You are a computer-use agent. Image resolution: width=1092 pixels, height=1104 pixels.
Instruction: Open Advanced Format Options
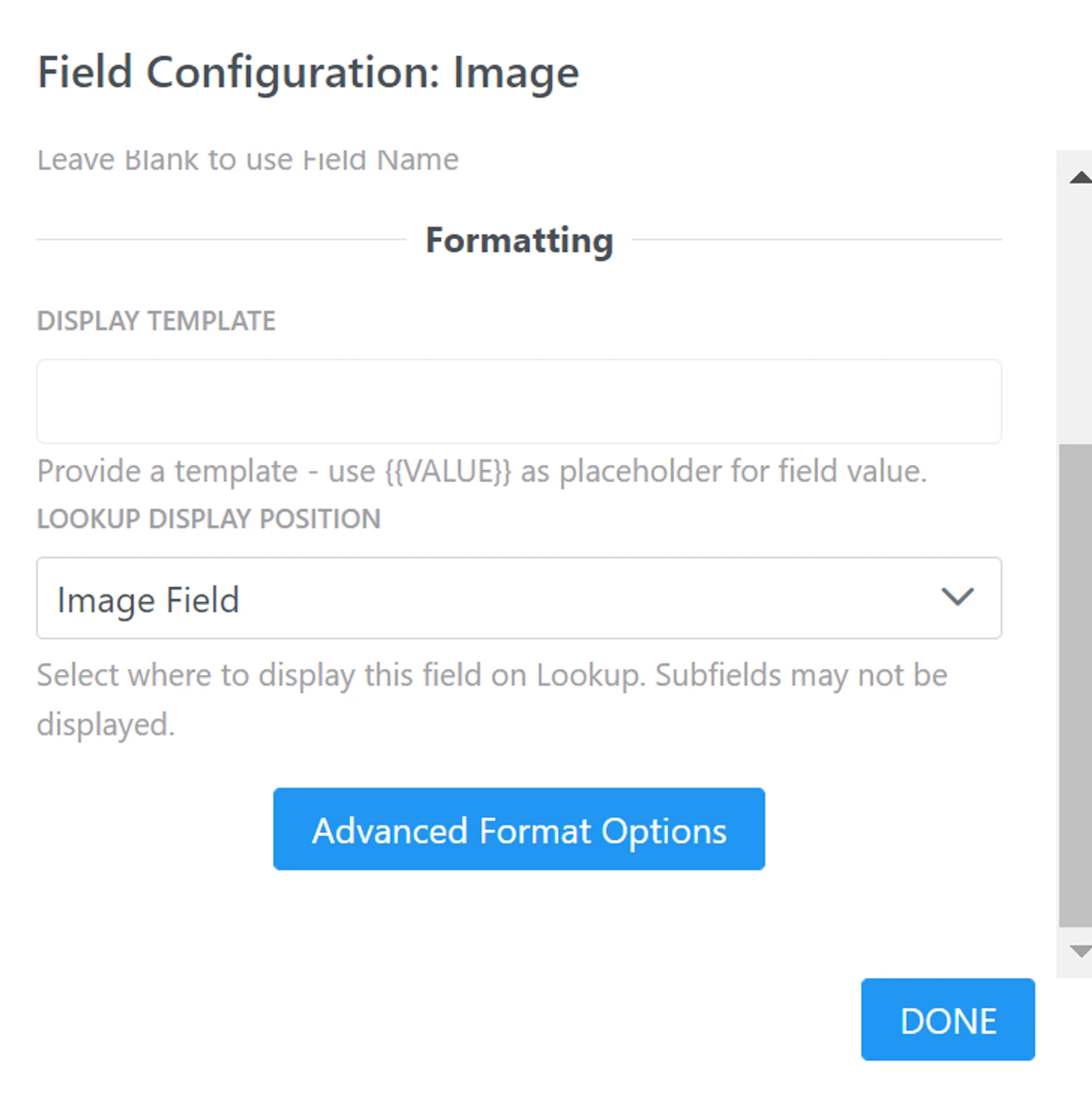pyautogui.click(x=518, y=829)
